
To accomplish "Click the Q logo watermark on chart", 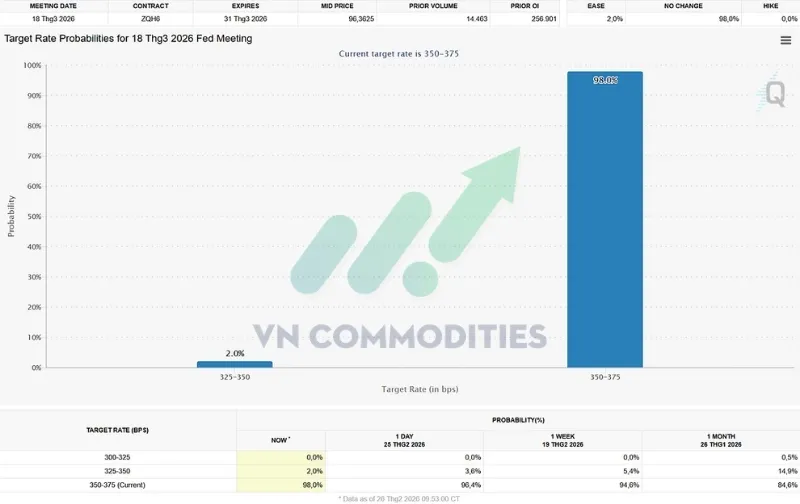I will click(x=775, y=94).
